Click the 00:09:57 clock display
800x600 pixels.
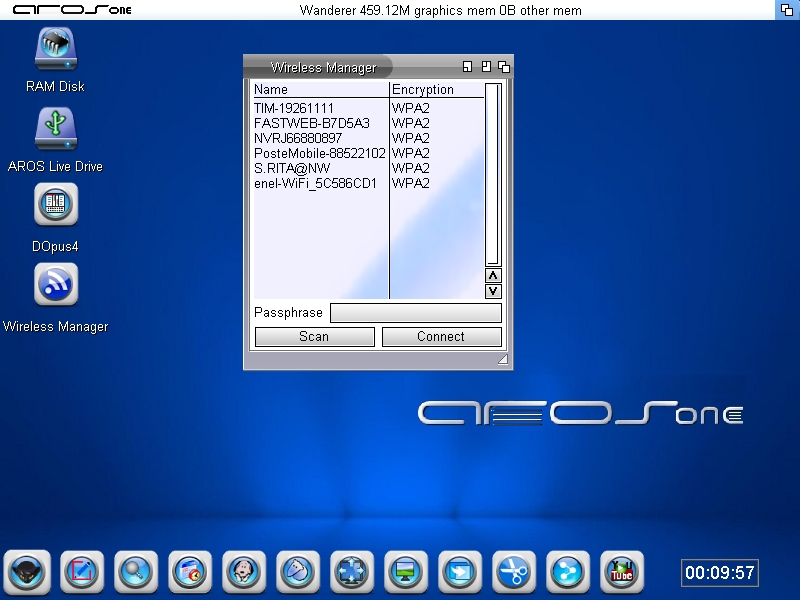pos(720,572)
